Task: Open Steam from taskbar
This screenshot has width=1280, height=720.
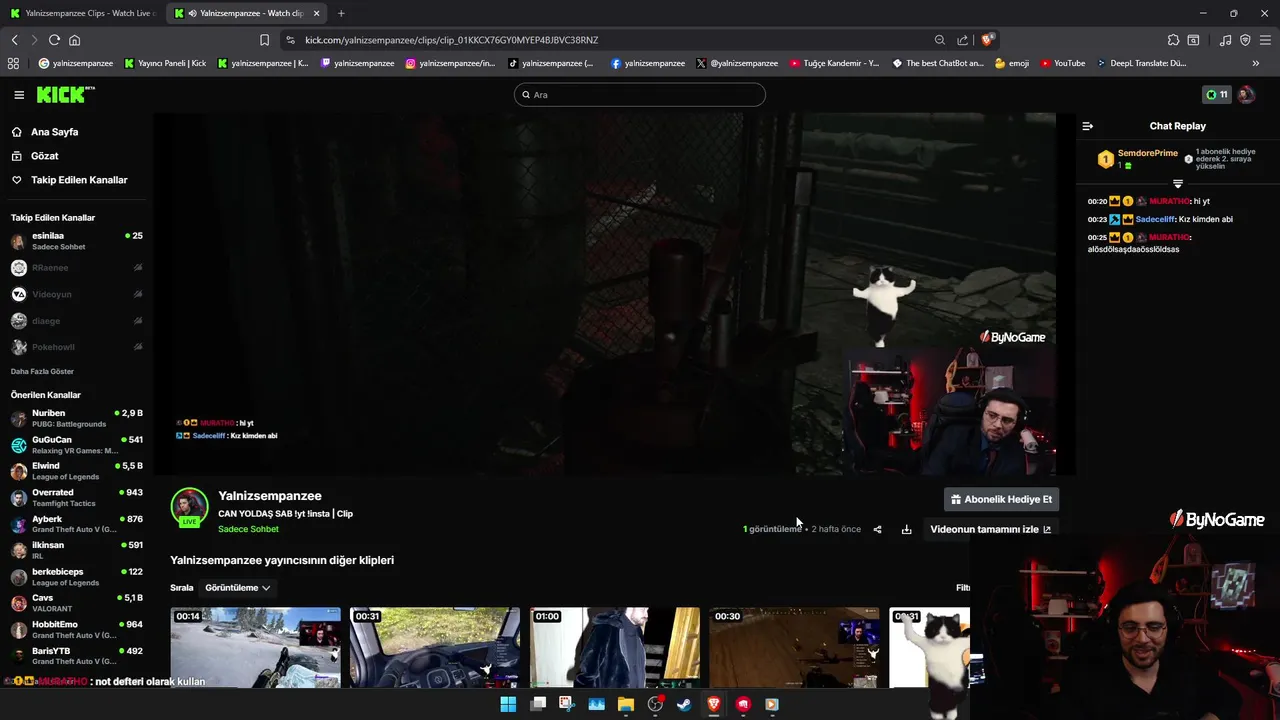Action: pyautogui.click(x=684, y=704)
